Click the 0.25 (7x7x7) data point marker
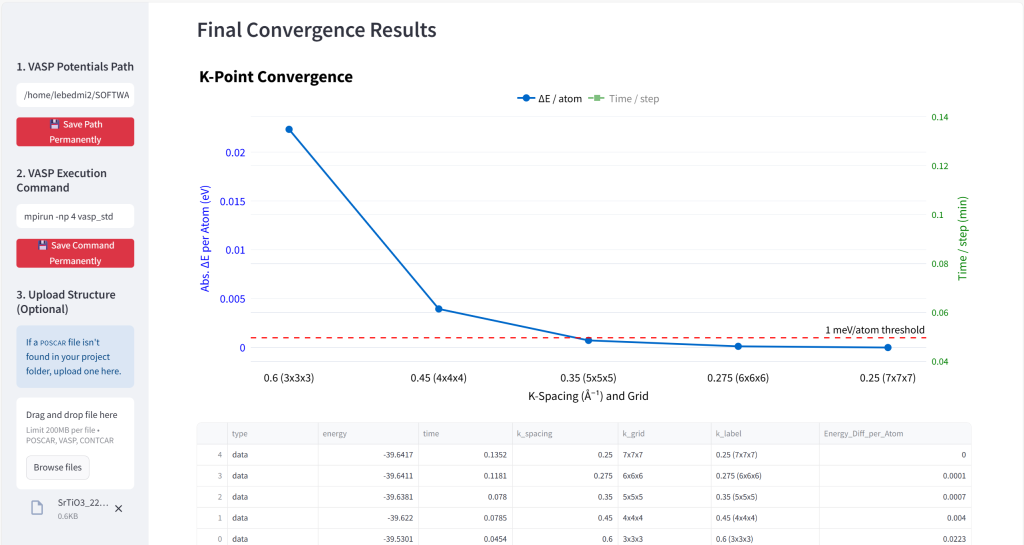1024x545 pixels. coord(888,348)
